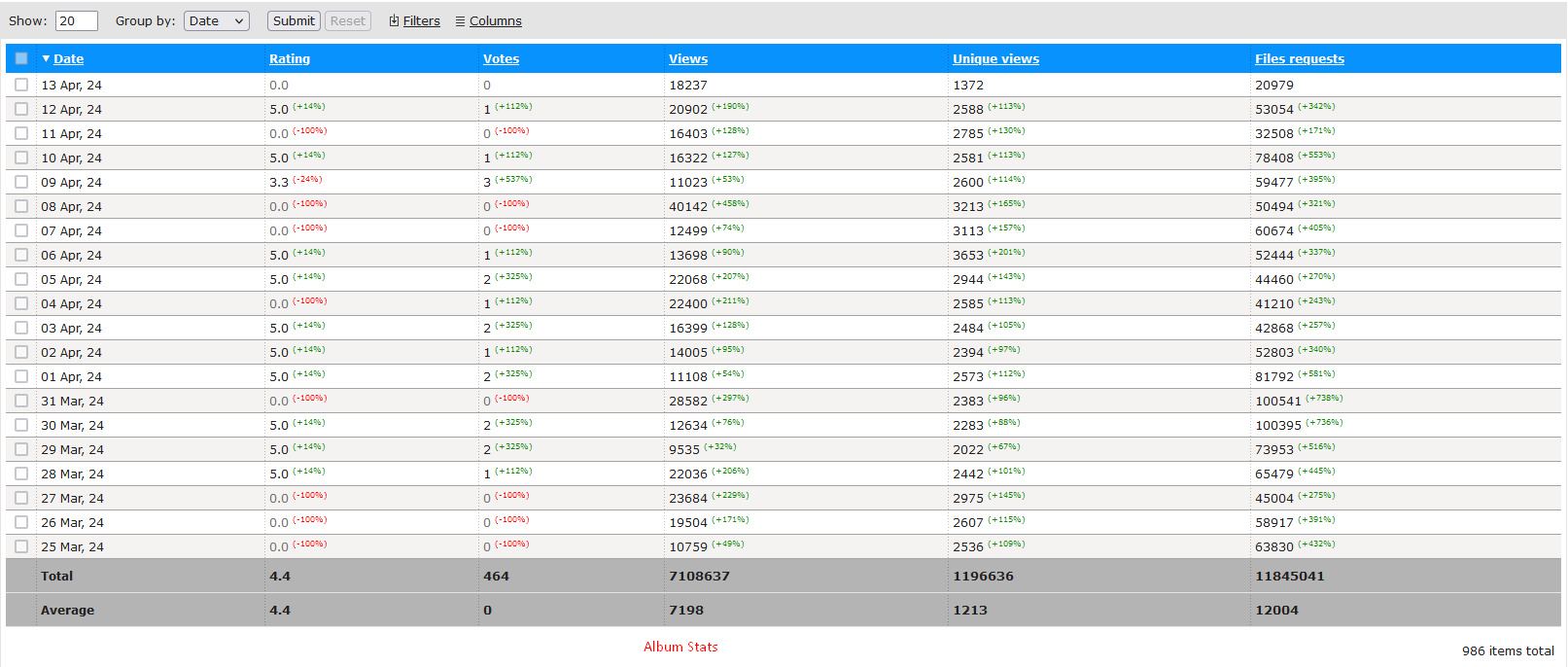Open the Group by Date dropdown

(x=217, y=20)
